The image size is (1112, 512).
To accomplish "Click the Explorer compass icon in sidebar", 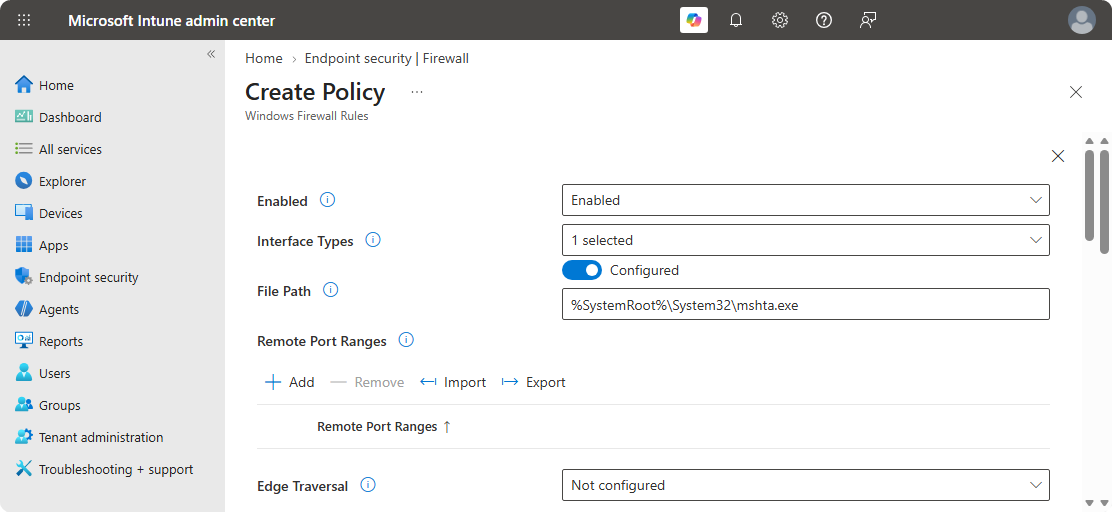I will click(x=24, y=181).
